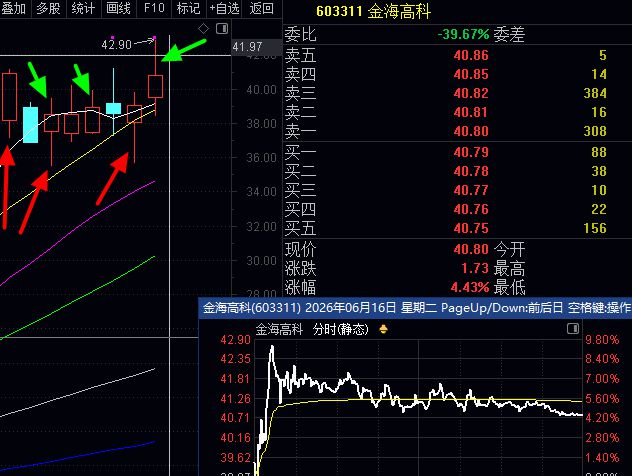Viewport: 632px width, 476px height.
Task: Click the 金海高科 label in intraday chart
Action: (279, 329)
